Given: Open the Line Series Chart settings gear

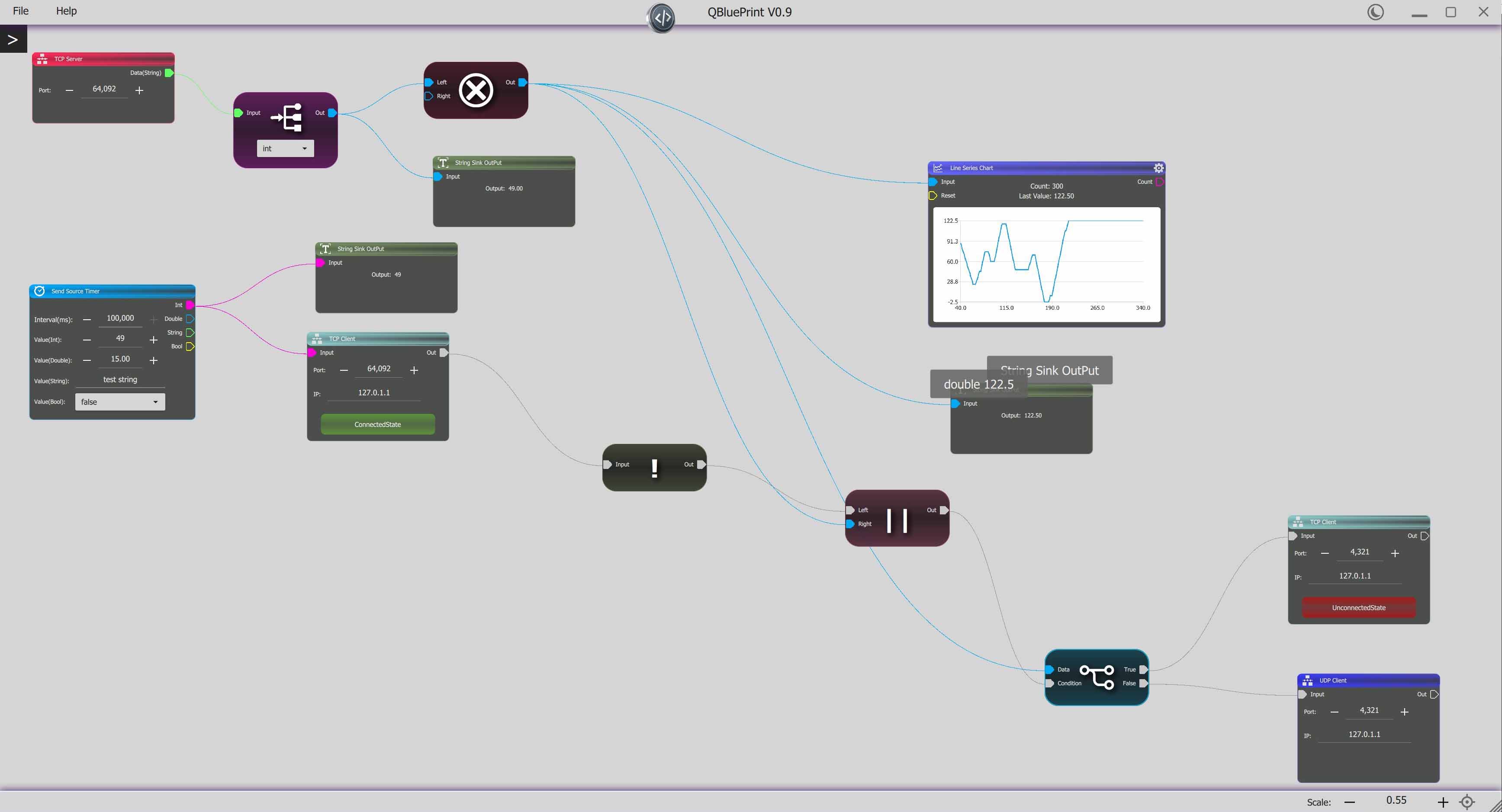Looking at the screenshot, I should click(x=1158, y=168).
